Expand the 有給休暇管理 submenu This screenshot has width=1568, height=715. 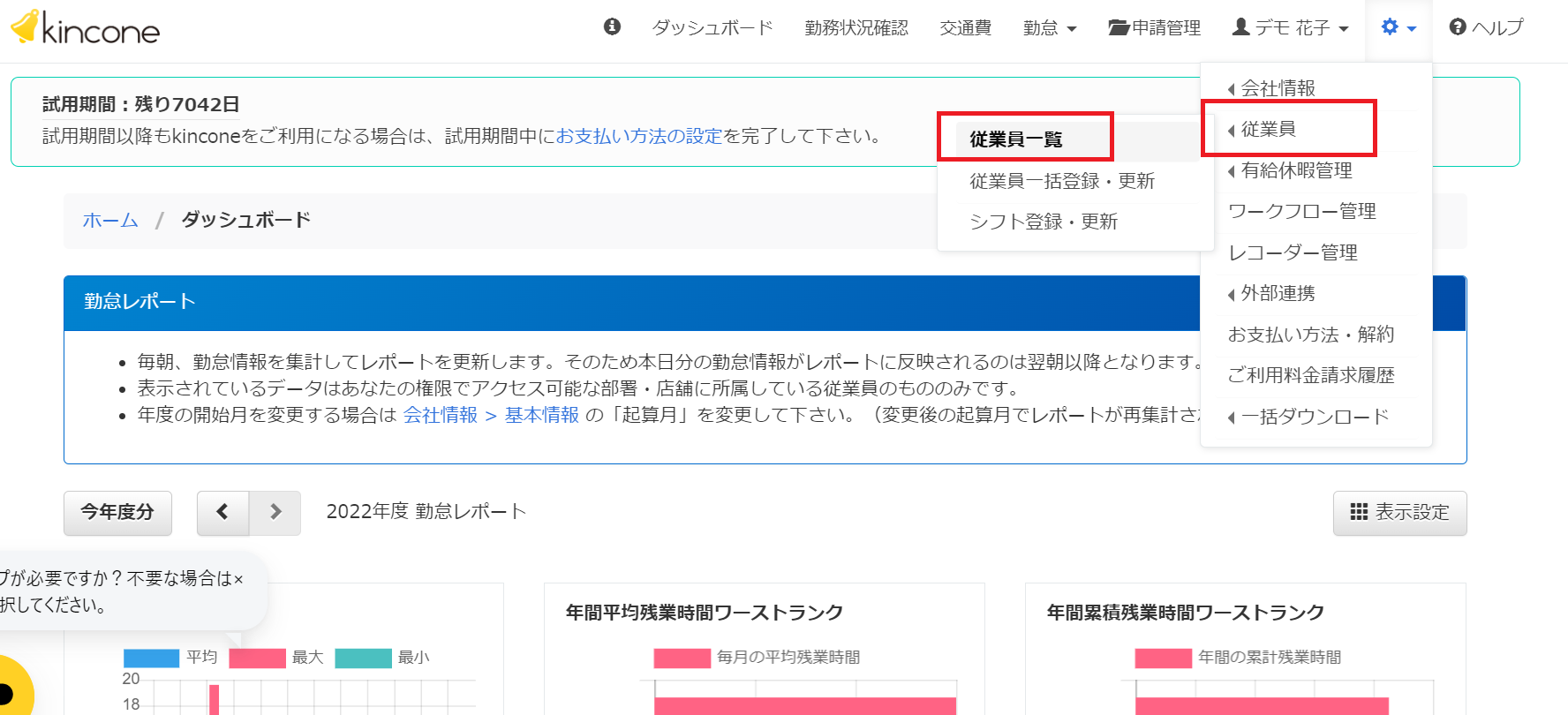click(x=1290, y=170)
